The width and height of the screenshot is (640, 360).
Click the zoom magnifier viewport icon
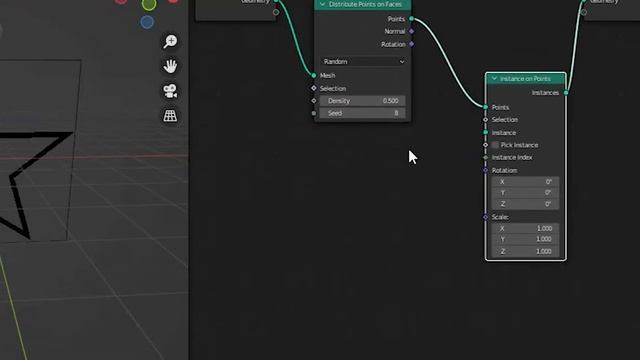pyautogui.click(x=170, y=41)
